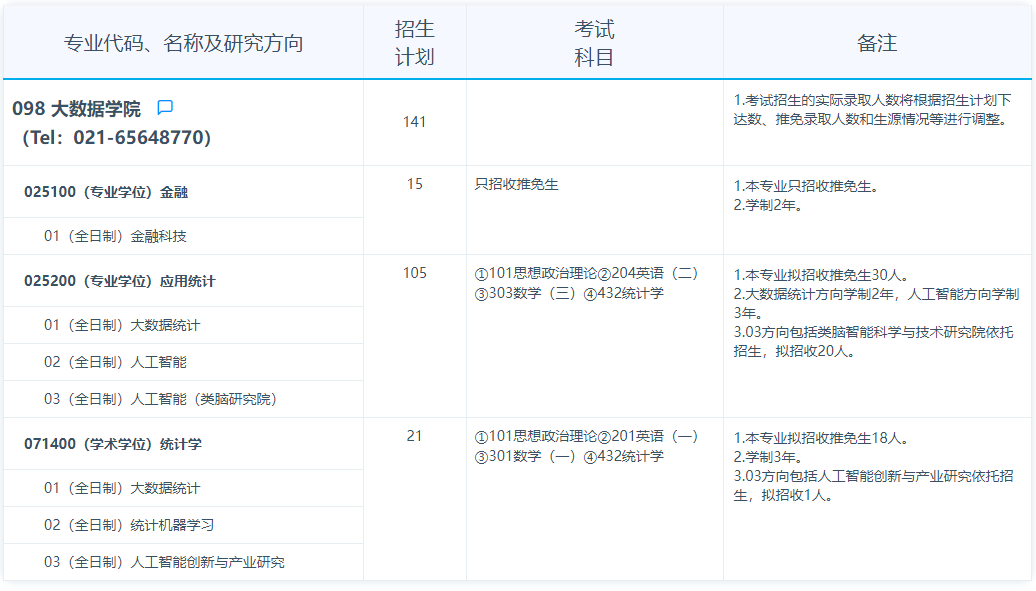Click the 应用统计 enrollment plan number 105
The image size is (1036, 591).
[414, 273]
